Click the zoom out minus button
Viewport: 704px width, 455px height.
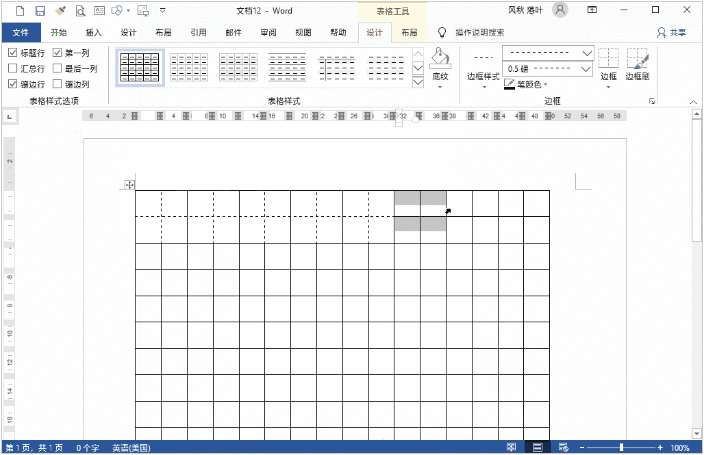coord(582,448)
